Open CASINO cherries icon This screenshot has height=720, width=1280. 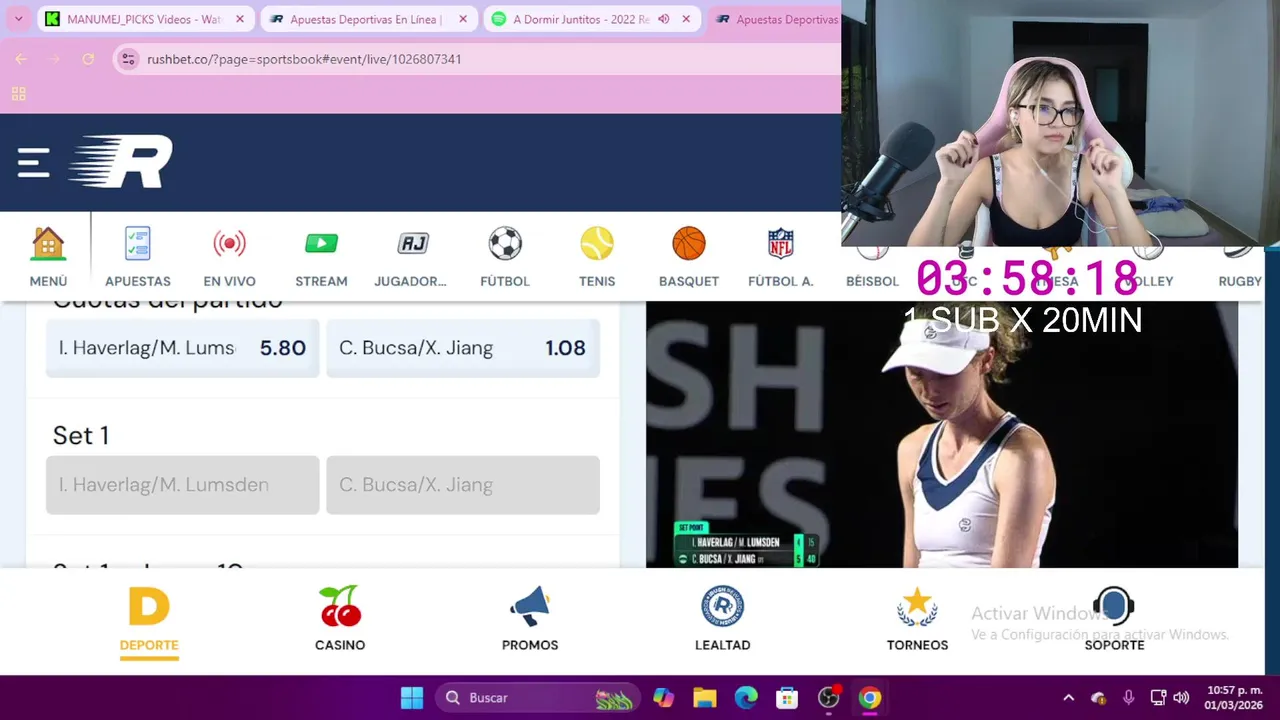point(340,620)
